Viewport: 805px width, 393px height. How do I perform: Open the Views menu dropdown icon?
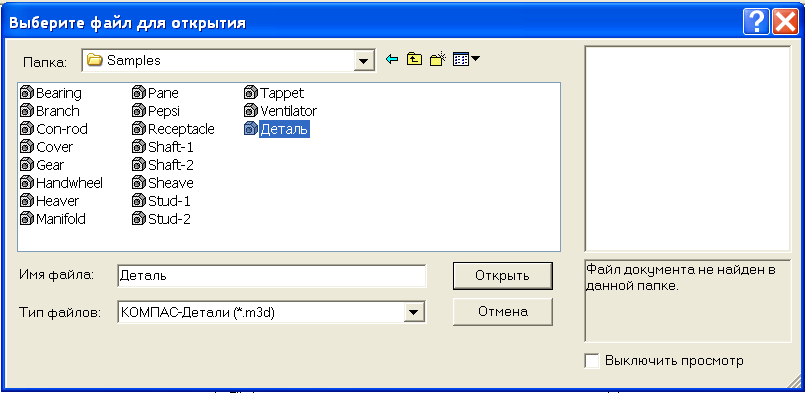466,60
